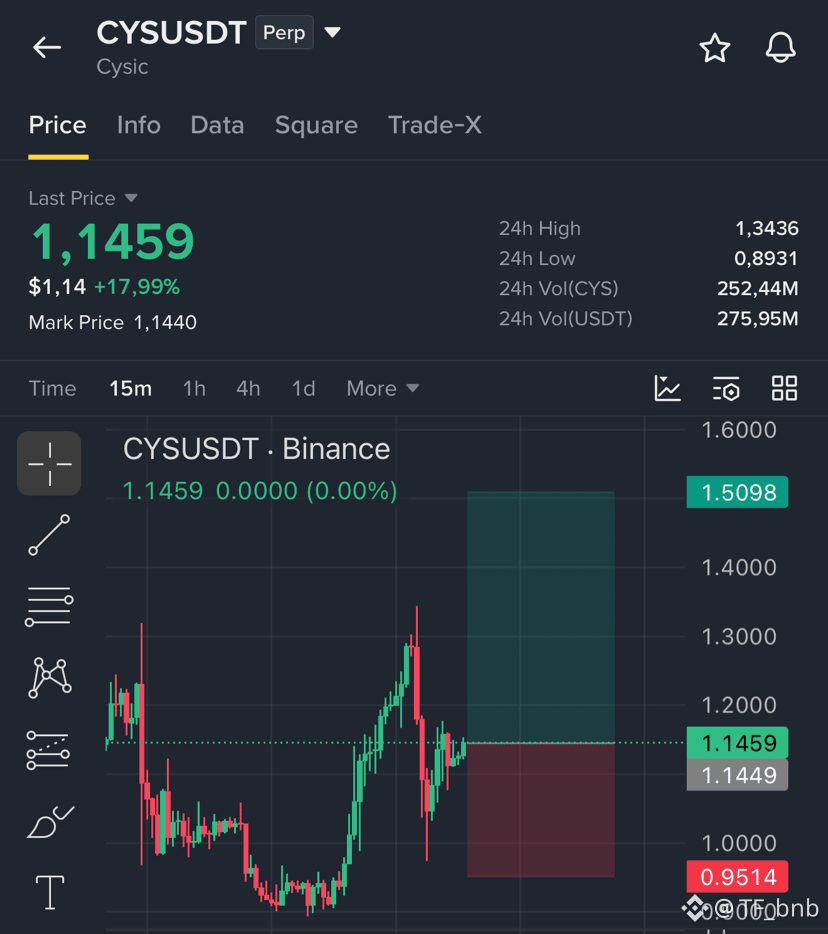The width and height of the screenshot is (828, 934).
Task: Click the 1.2000 axis label
Action: tap(739, 705)
